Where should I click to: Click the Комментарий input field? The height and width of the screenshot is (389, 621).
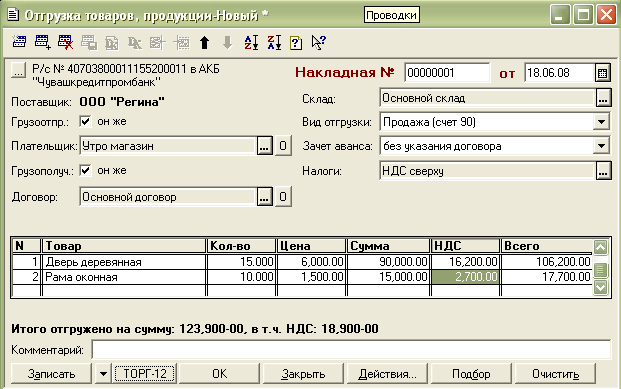[351, 349]
